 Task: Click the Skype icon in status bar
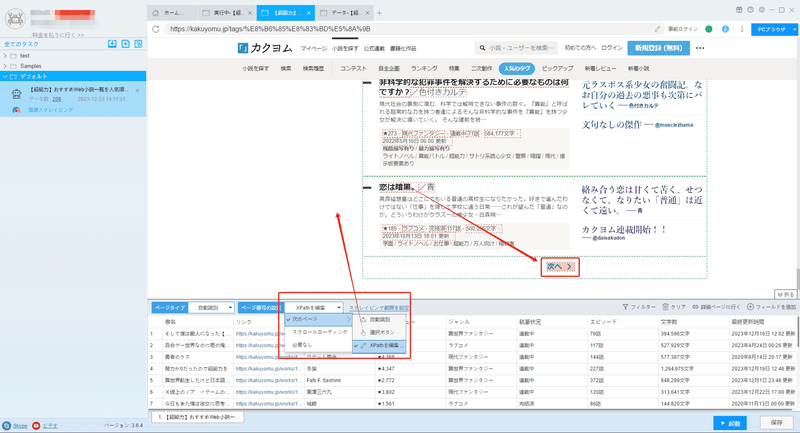(7, 425)
